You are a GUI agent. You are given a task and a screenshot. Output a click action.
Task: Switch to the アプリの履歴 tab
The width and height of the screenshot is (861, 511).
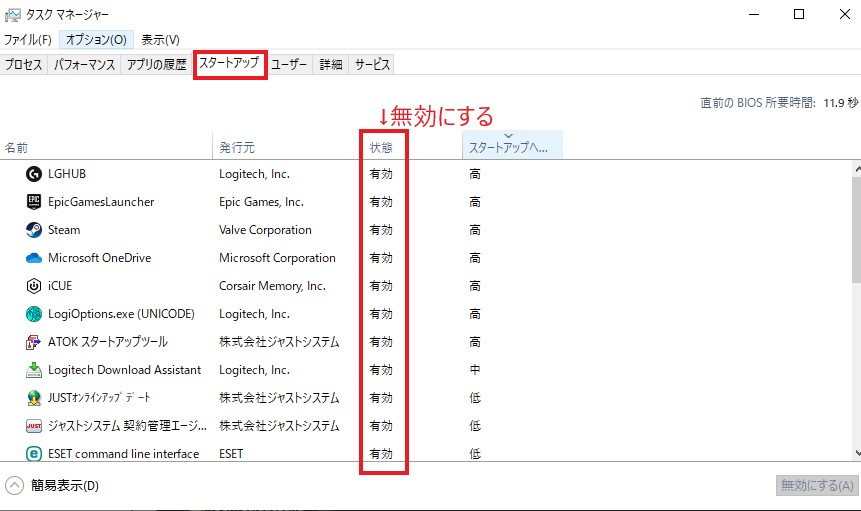point(156,65)
